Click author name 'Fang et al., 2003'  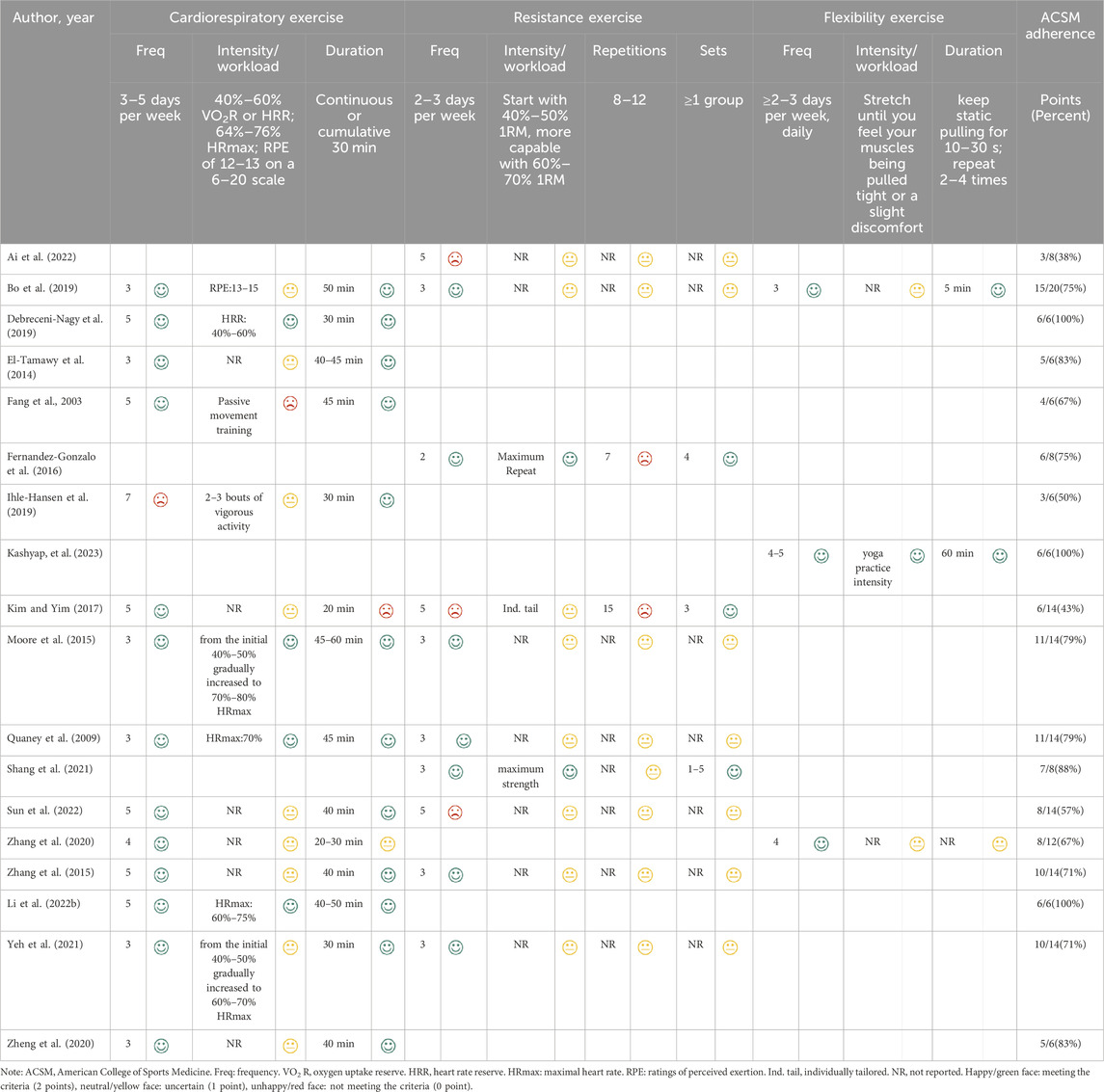[44, 401]
